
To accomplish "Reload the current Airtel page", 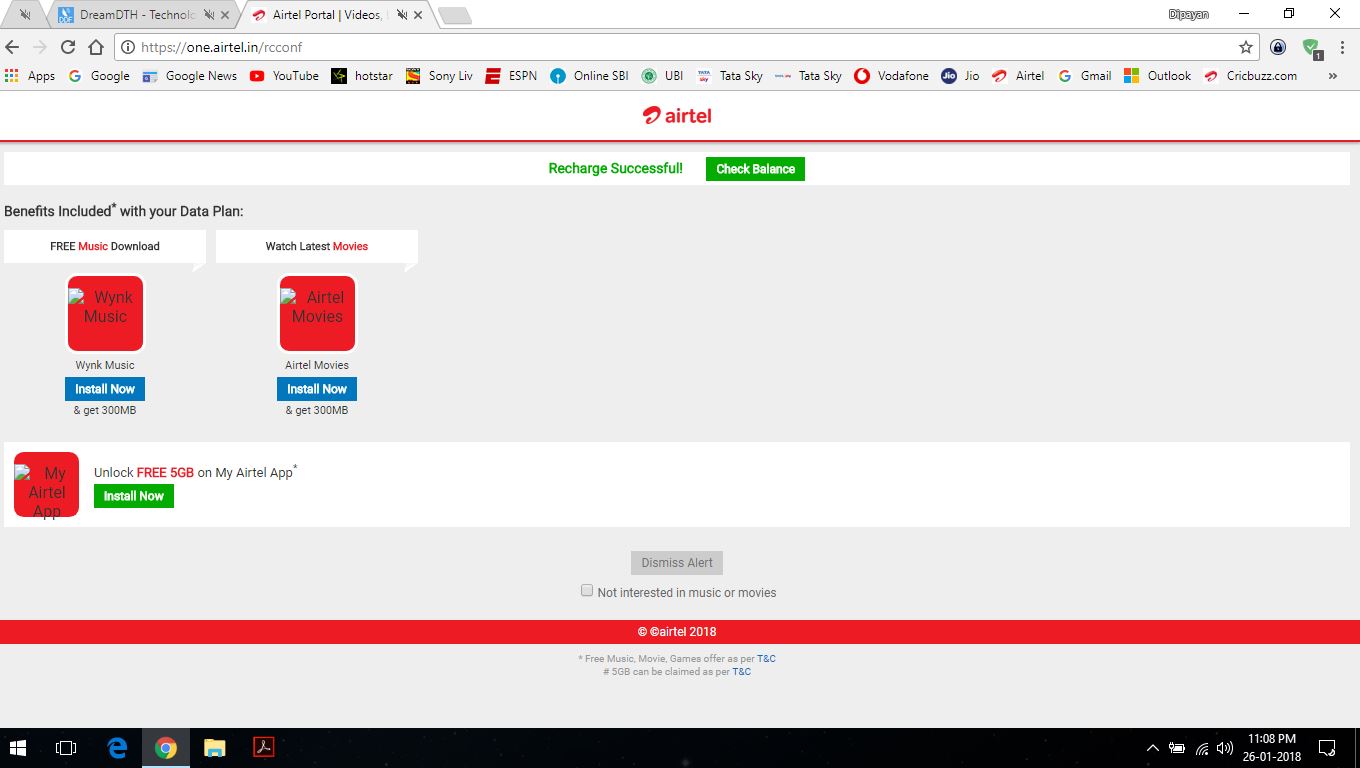I will tap(68, 47).
